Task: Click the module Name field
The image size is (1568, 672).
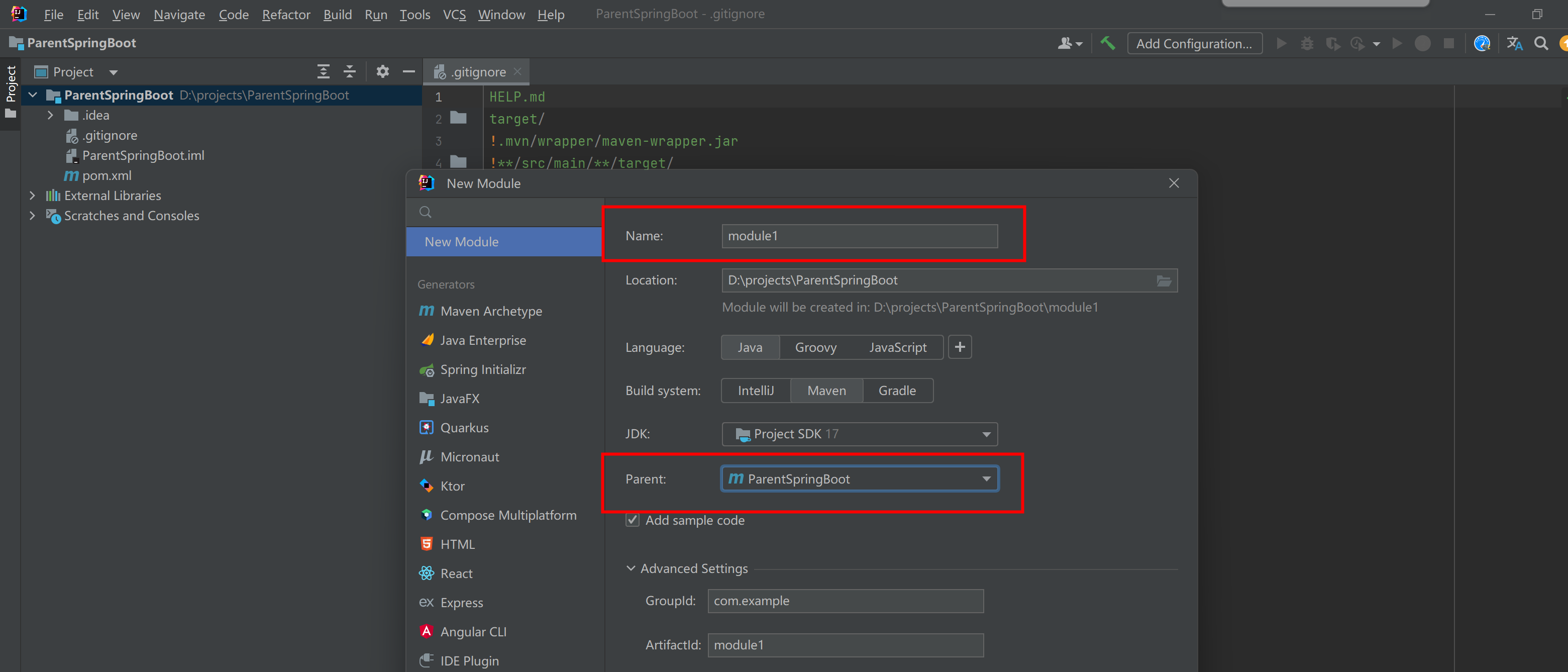Action: [860, 236]
